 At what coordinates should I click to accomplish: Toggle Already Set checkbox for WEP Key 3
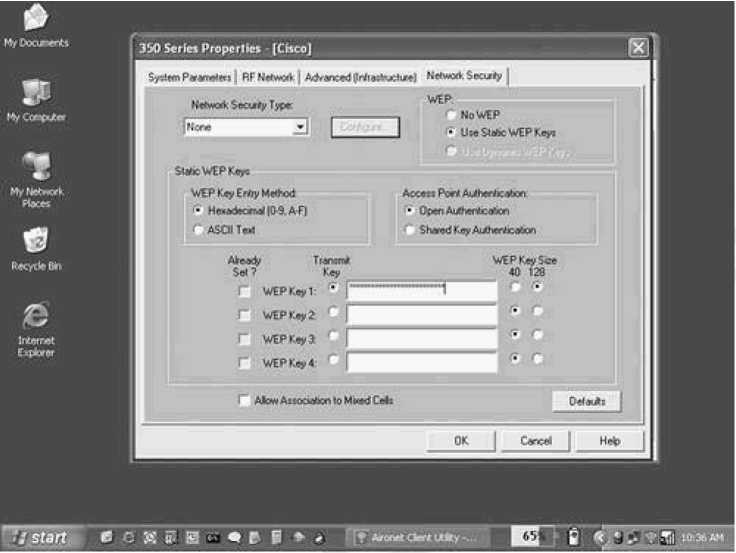[245, 339]
